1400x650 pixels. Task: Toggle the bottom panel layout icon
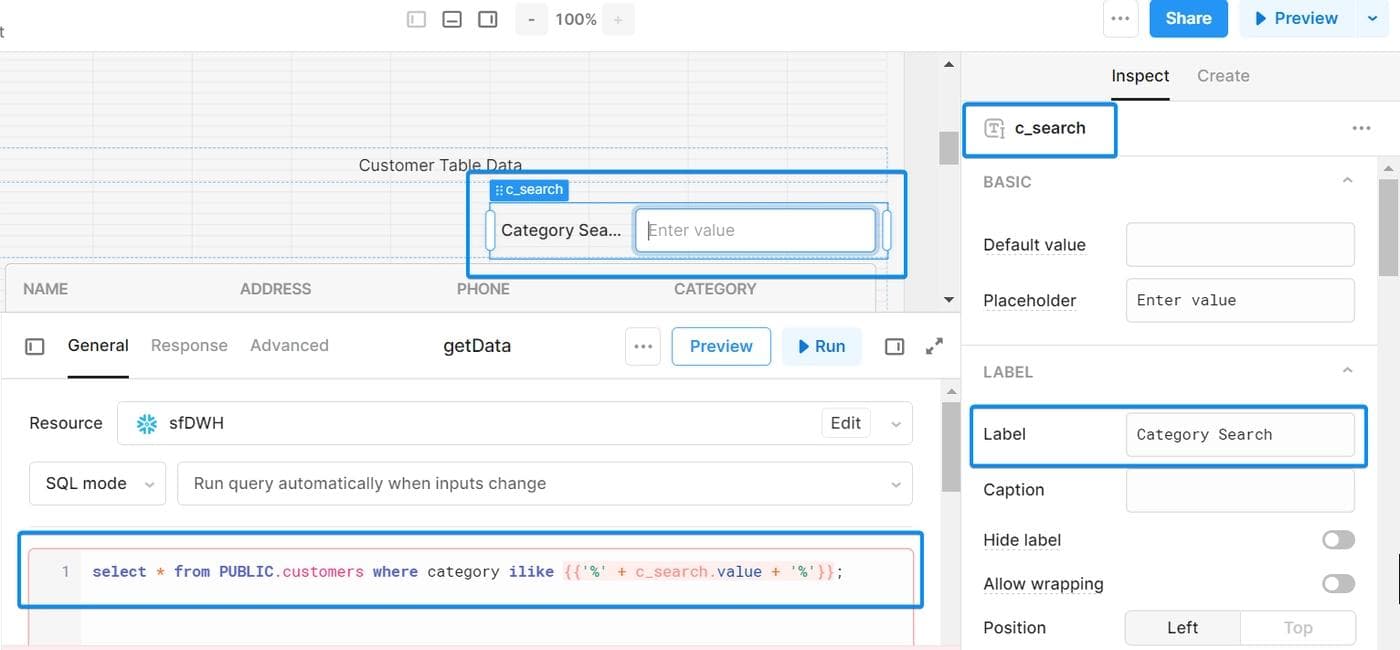click(x=452, y=19)
